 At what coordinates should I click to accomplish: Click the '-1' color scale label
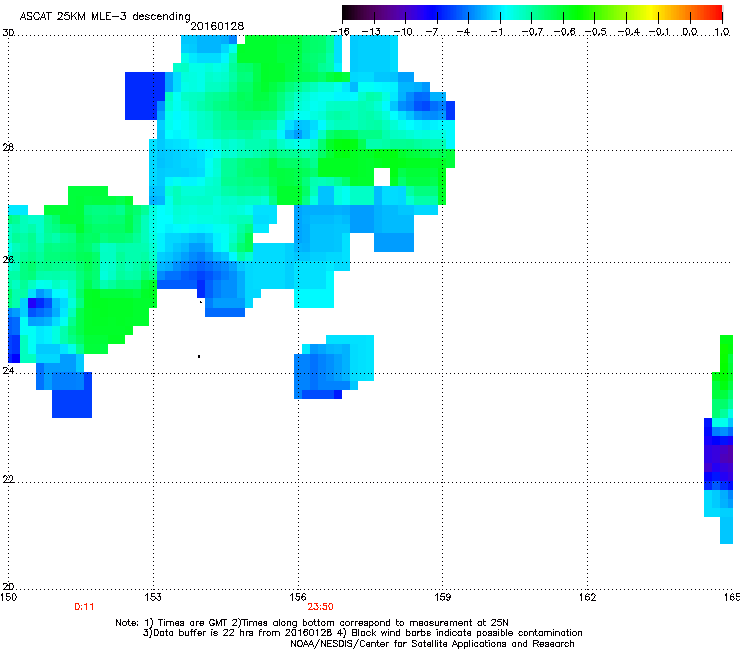[x=496, y=32]
